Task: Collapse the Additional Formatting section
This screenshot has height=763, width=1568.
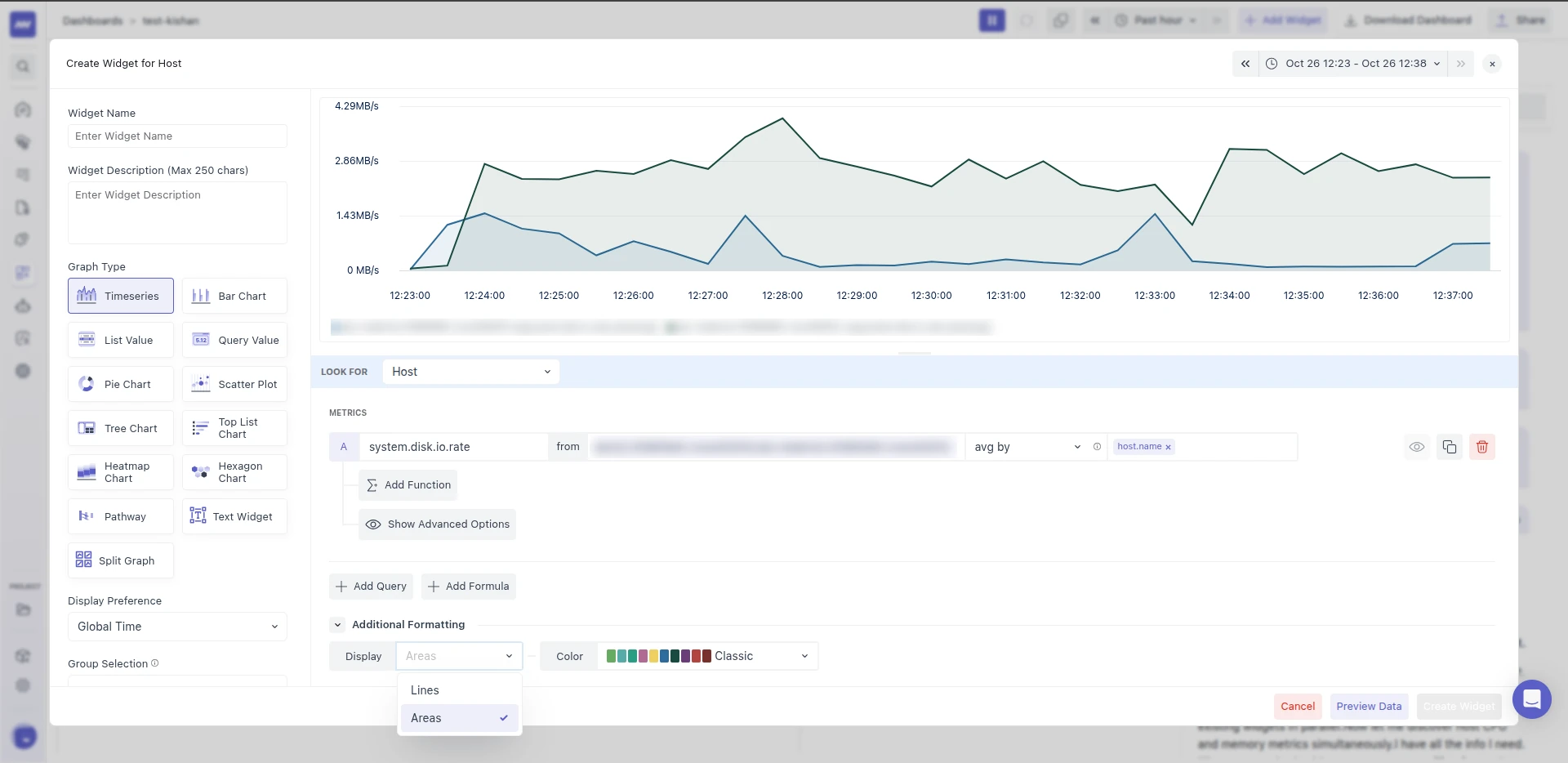Action: [x=337, y=625]
